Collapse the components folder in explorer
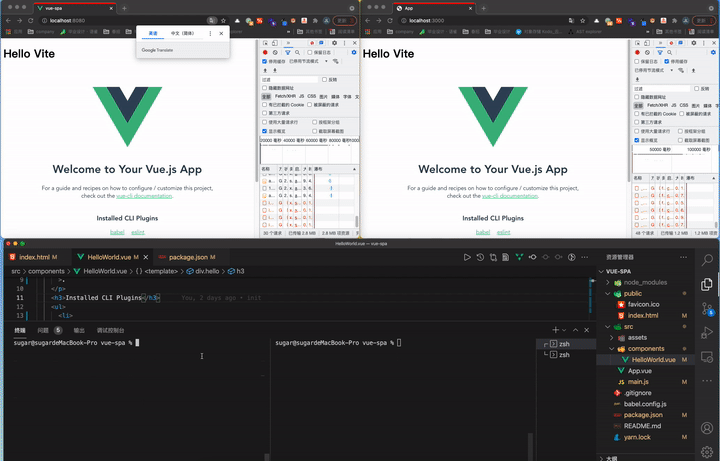720x461 pixels. tap(612, 349)
